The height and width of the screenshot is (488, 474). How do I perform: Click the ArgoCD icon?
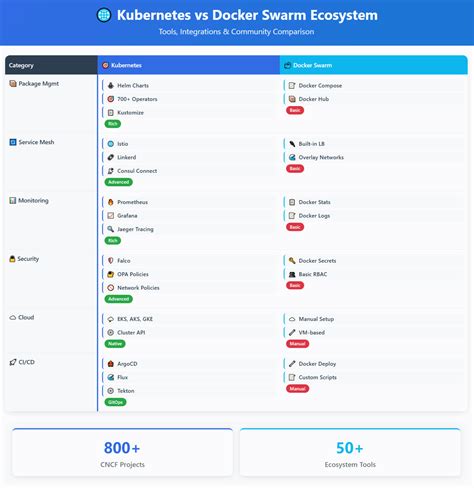coord(111,364)
